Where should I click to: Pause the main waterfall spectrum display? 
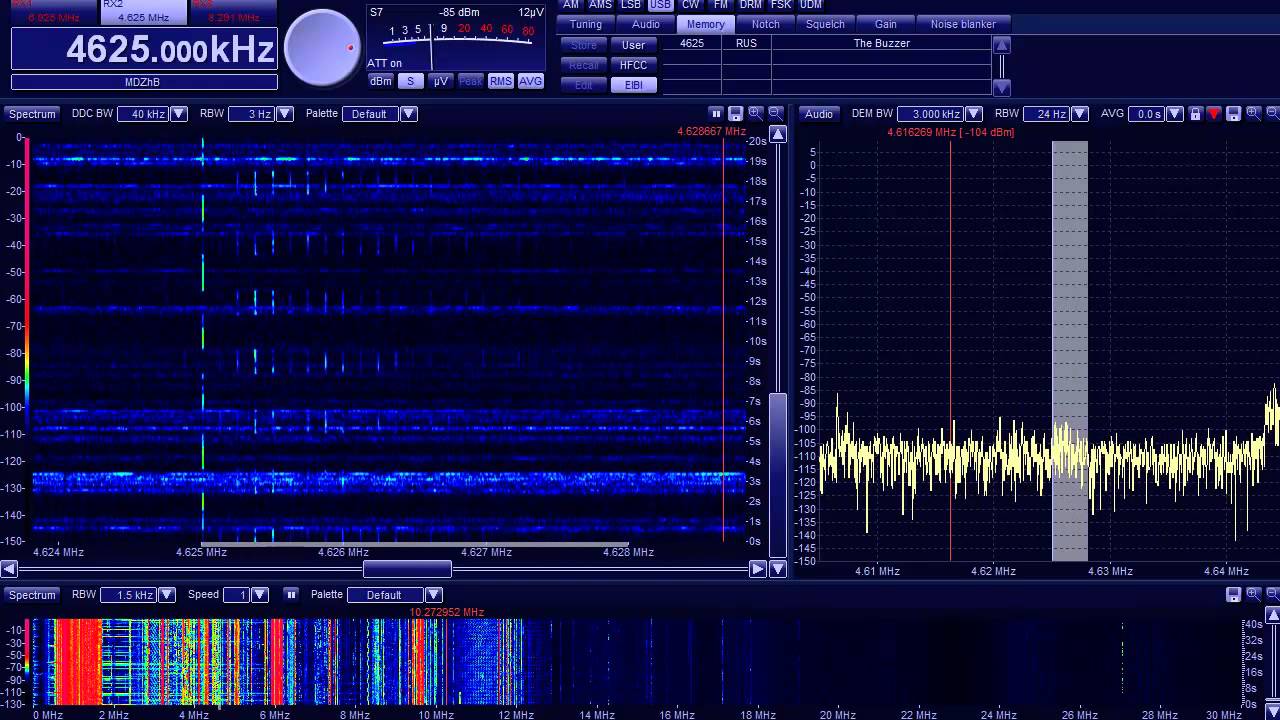(x=716, y=114)
